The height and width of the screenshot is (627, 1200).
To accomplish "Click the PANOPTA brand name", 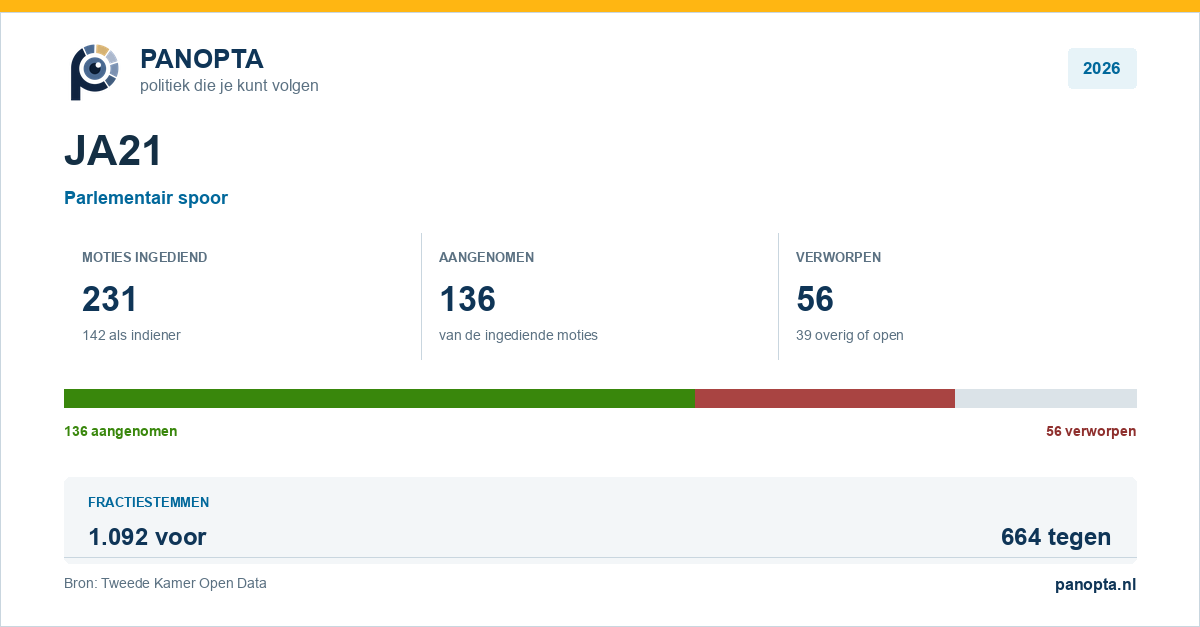I will [x=202, y=59].
